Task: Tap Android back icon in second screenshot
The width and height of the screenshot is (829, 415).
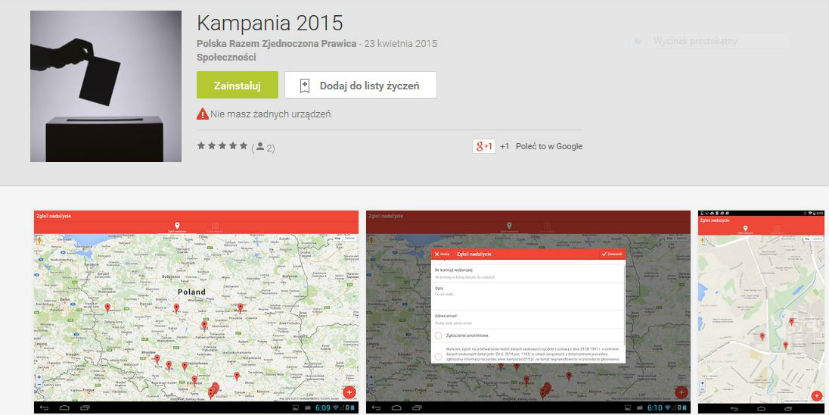Action: click(x=376, y=408)
